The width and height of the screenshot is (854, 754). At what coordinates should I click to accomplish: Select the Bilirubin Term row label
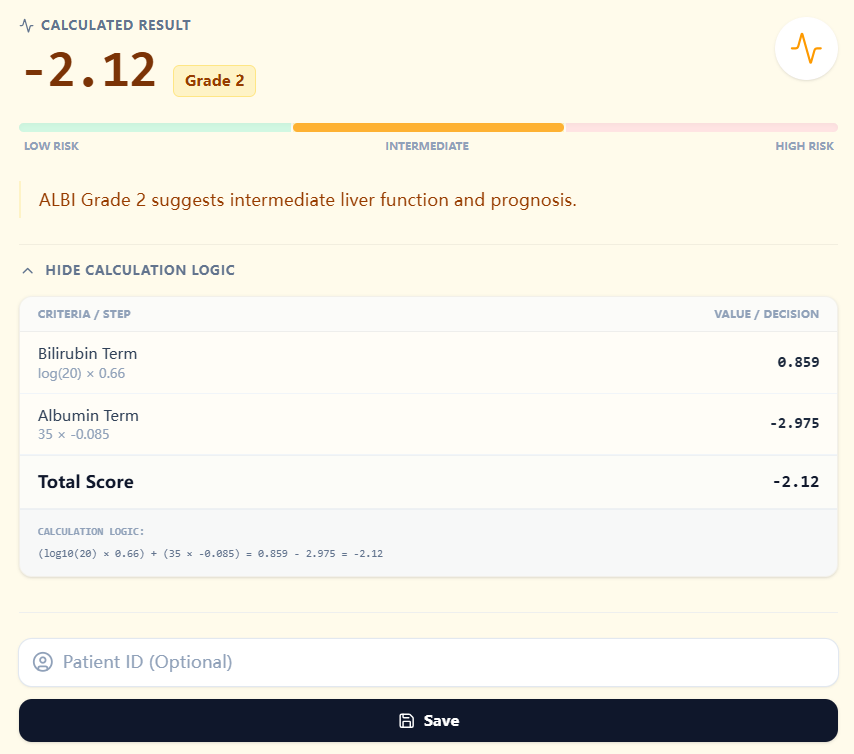pyautogui.click(x=88, y=354)
